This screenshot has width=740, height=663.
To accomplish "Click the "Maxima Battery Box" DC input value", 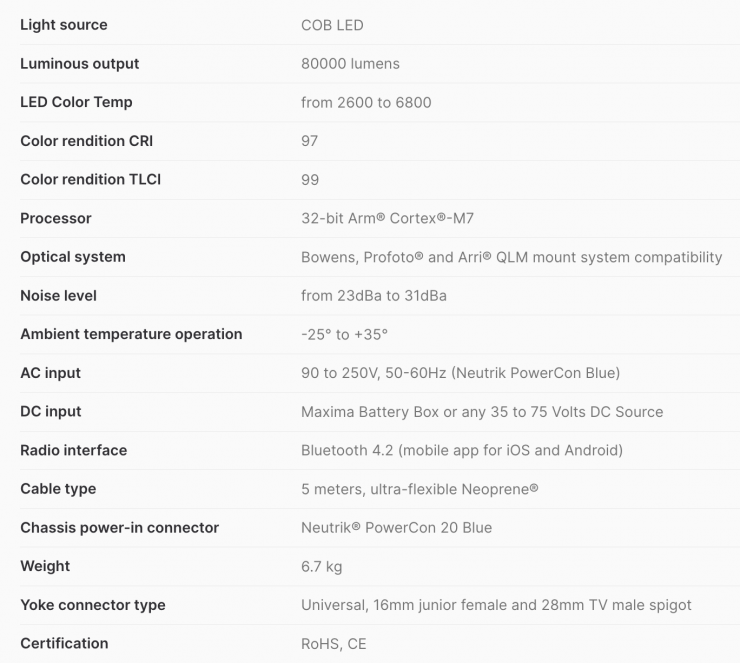I will pos(482,412).
